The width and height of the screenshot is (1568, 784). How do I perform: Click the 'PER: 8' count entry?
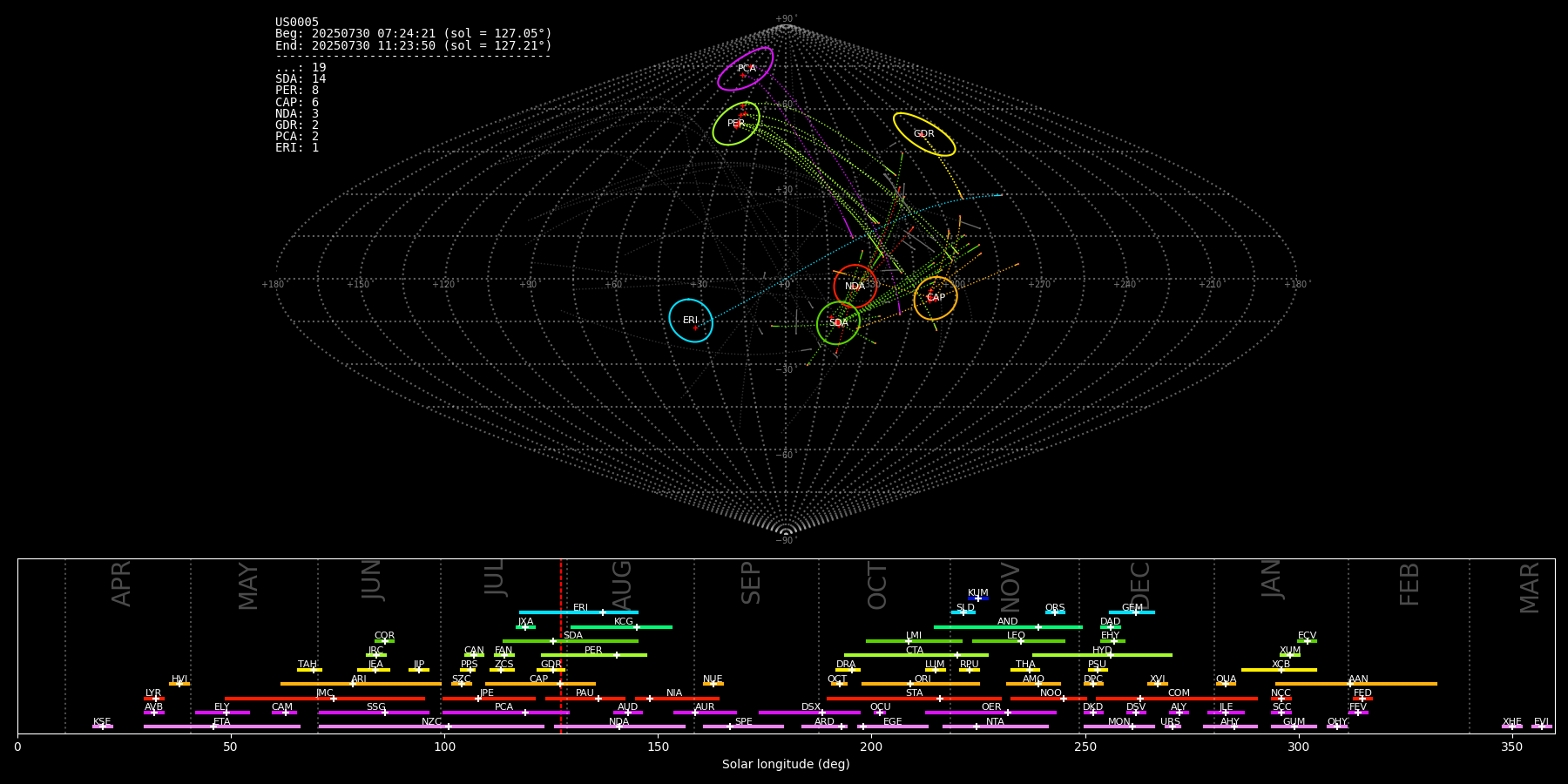tap(297, 91)
